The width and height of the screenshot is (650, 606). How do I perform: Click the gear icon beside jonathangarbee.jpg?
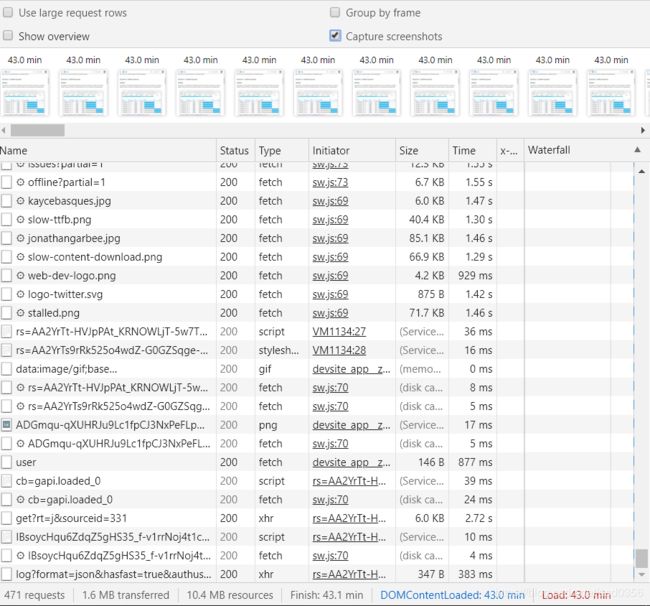click(20, 238)
